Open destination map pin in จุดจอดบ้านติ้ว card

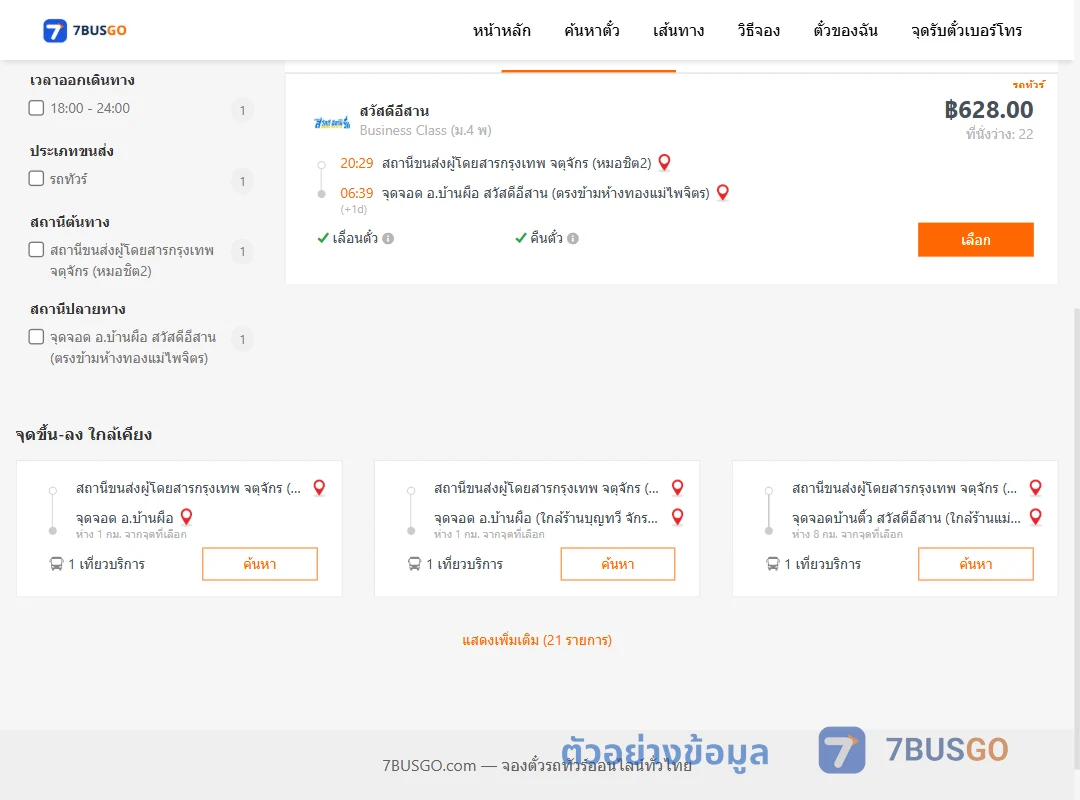point(1035,517)
